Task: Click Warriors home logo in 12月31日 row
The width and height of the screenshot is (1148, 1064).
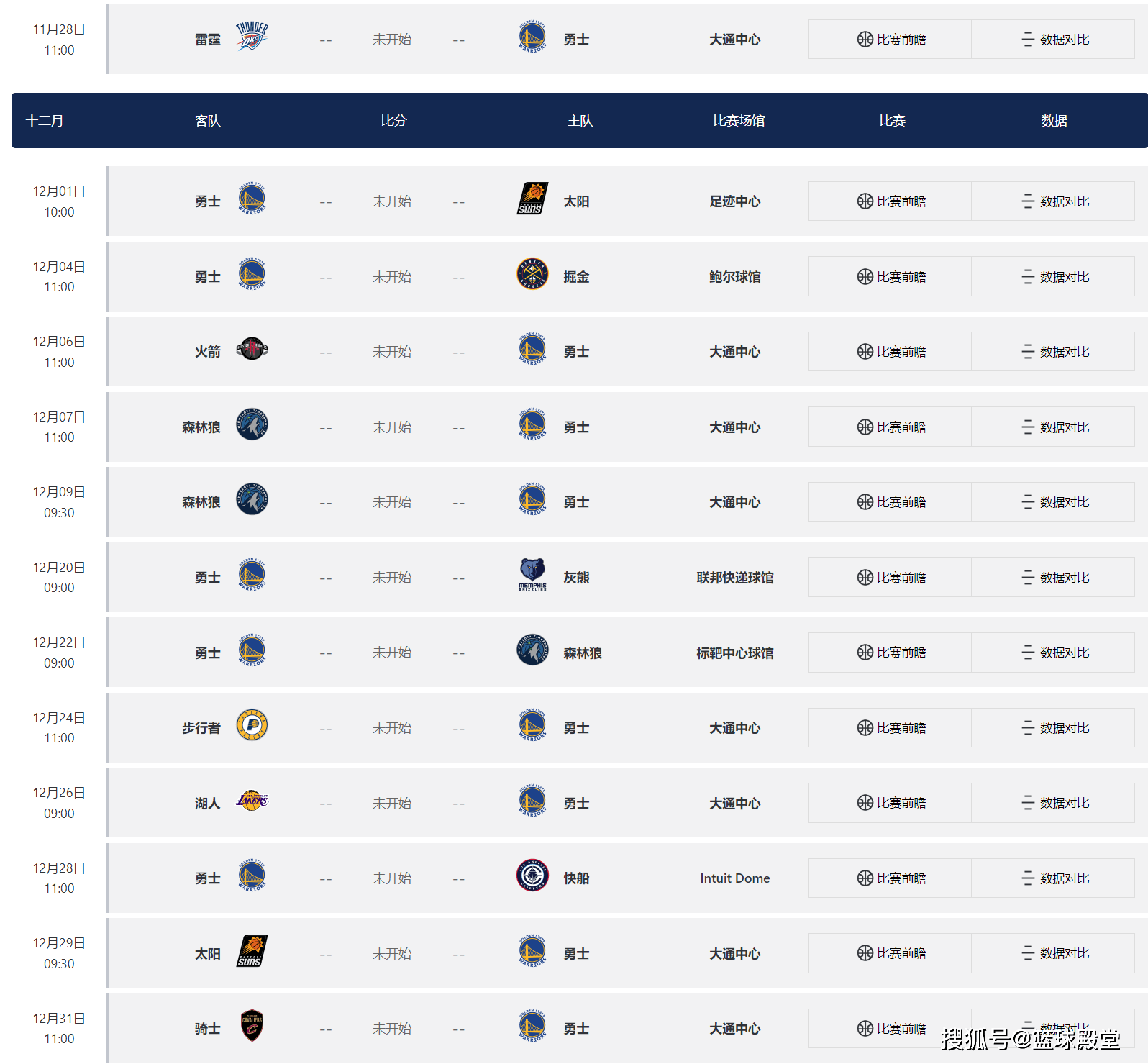Action: [532, 1026]
